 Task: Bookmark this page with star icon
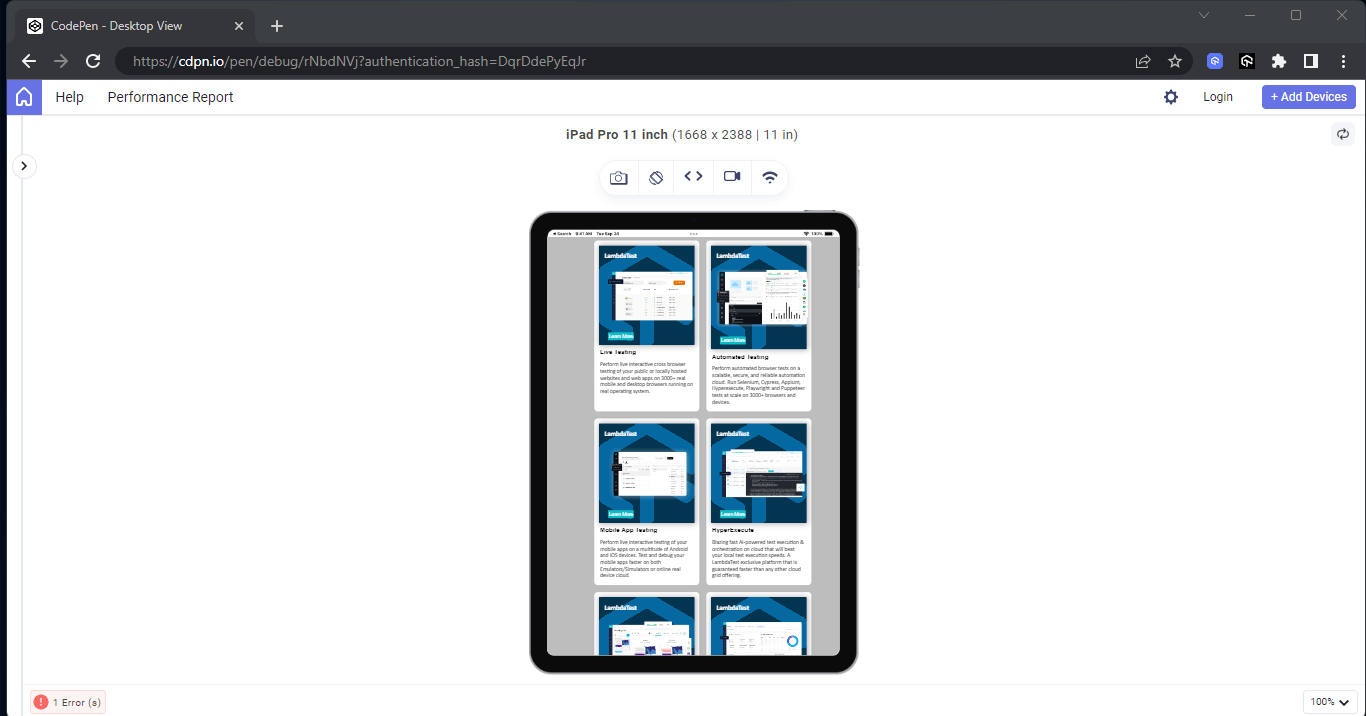click(1175, 61)
